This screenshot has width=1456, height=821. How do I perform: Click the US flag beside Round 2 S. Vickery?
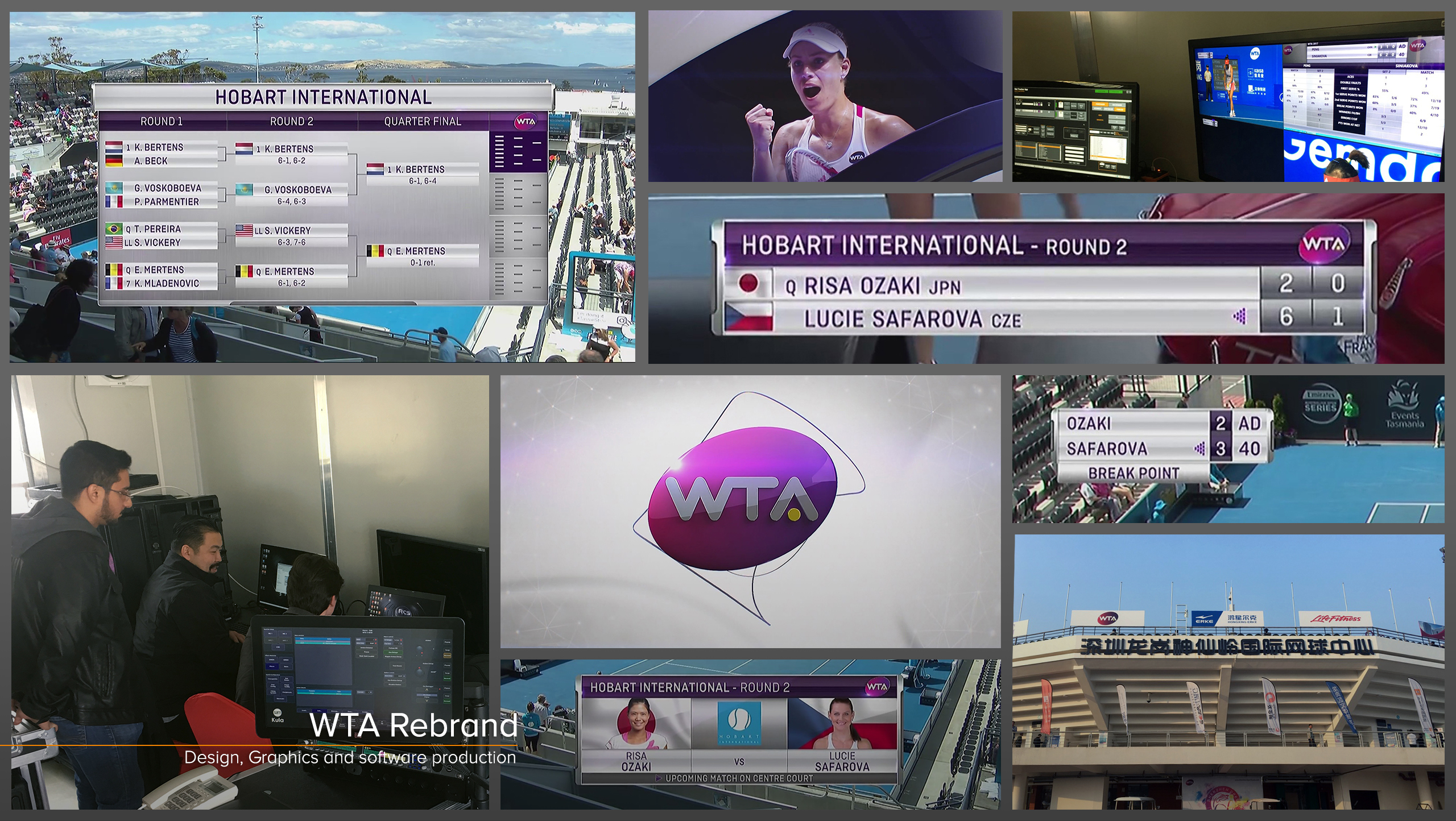(244, 230)
